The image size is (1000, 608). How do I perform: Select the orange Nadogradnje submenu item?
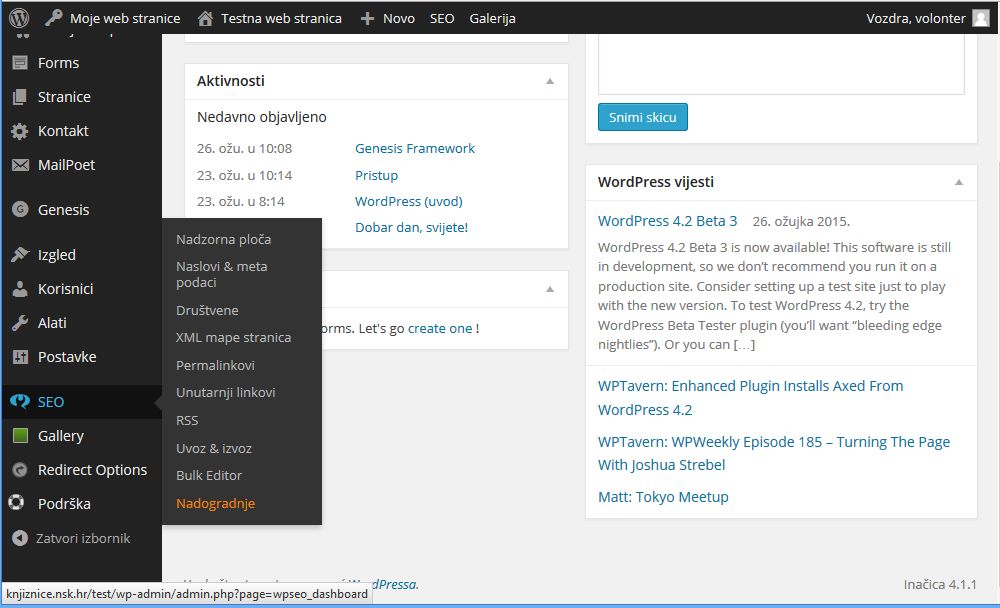click(x=216, y=503)
